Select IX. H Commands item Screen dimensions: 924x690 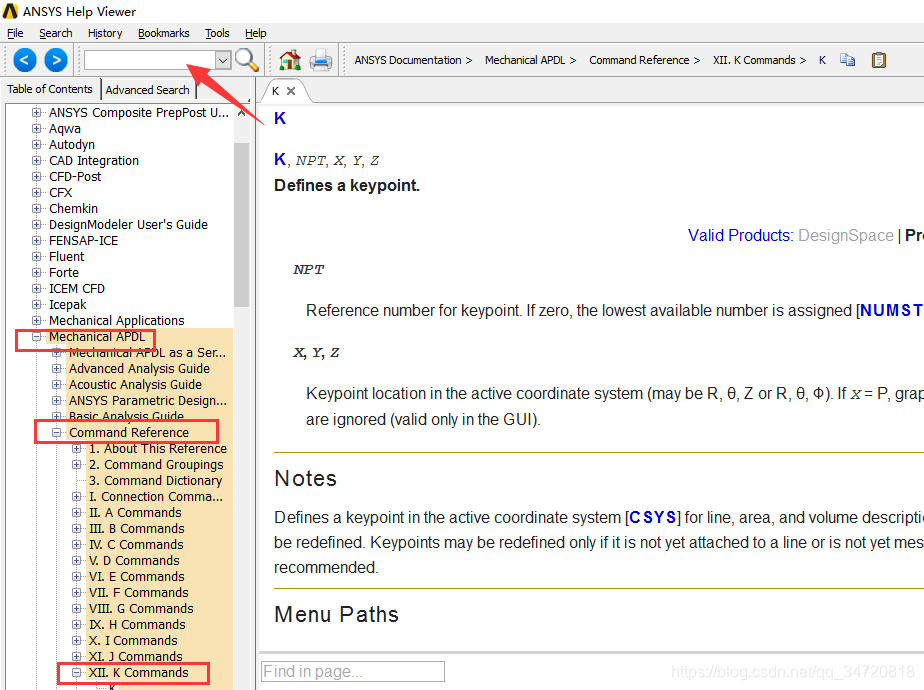coord(137,624)
